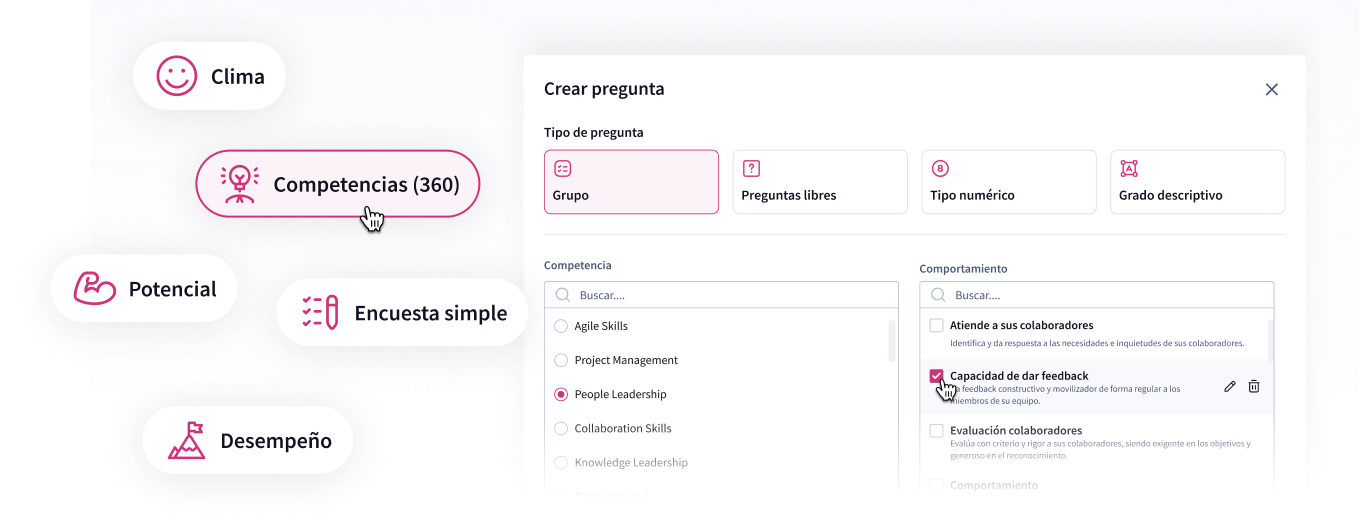Choose the Tipo numérico question type
The width and height of the screenshot is (1360, 524).
pos(1008,182)
